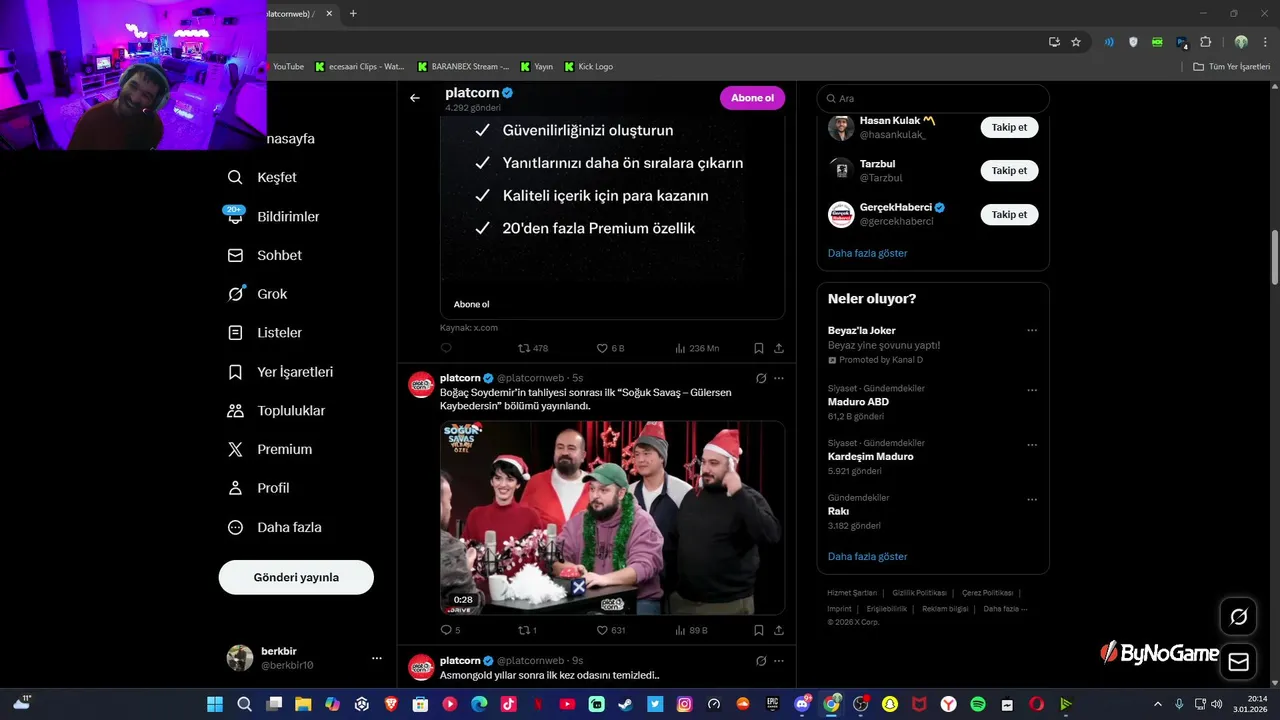Open Windows Start menu

pyautogui.click(x=215, y=704)
